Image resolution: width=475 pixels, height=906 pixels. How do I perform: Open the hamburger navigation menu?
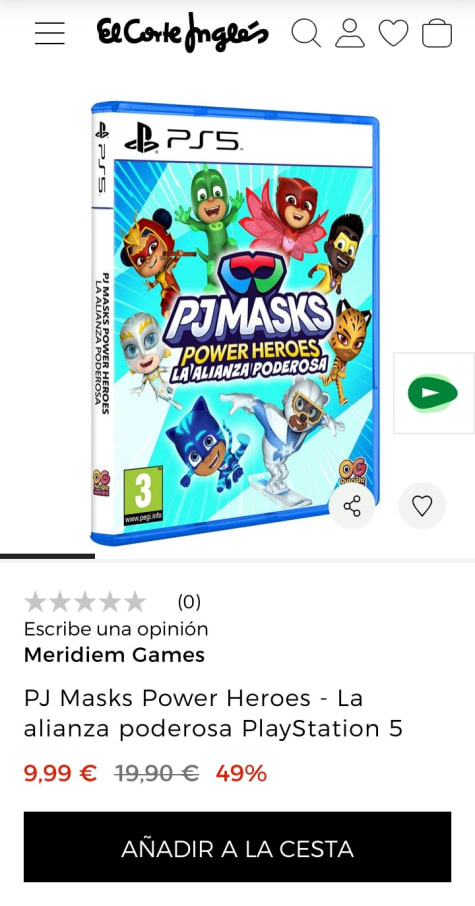50,33
